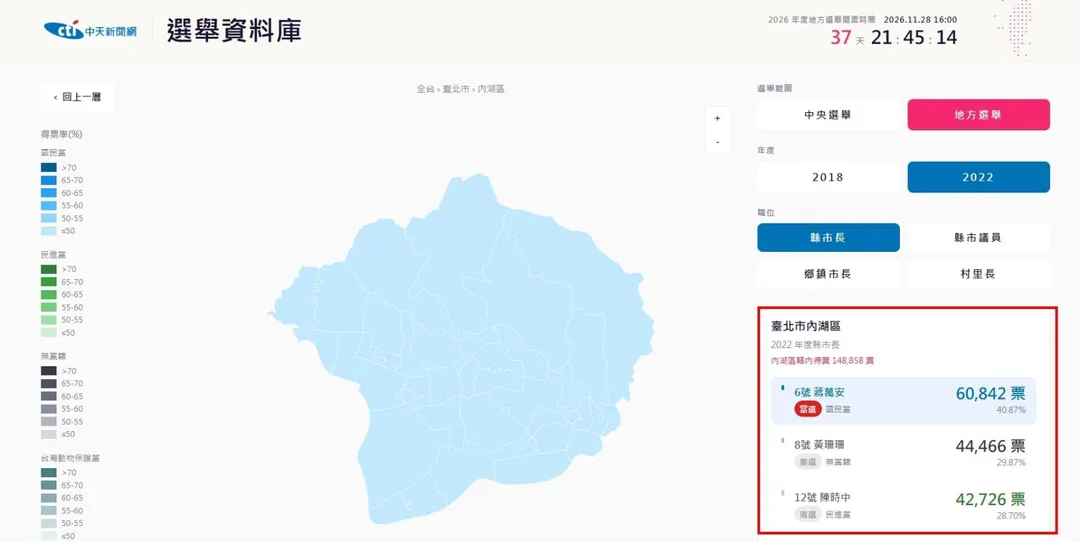Click the 民進黨 legend title

pyautogui.click(x=53, y=255)
